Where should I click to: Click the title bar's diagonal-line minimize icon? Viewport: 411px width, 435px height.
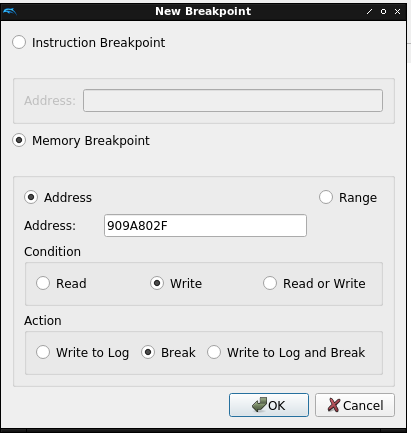pos(369,12)
